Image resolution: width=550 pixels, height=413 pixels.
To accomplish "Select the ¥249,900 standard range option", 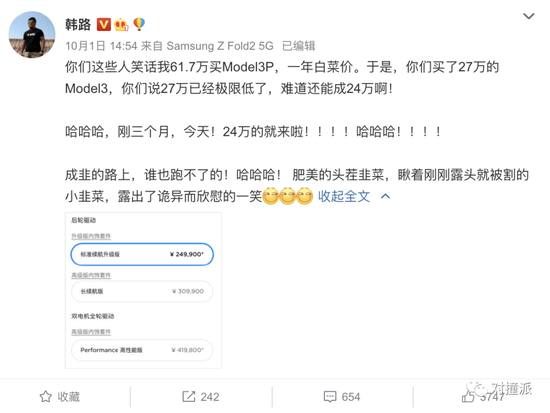I will click(142, 254).
